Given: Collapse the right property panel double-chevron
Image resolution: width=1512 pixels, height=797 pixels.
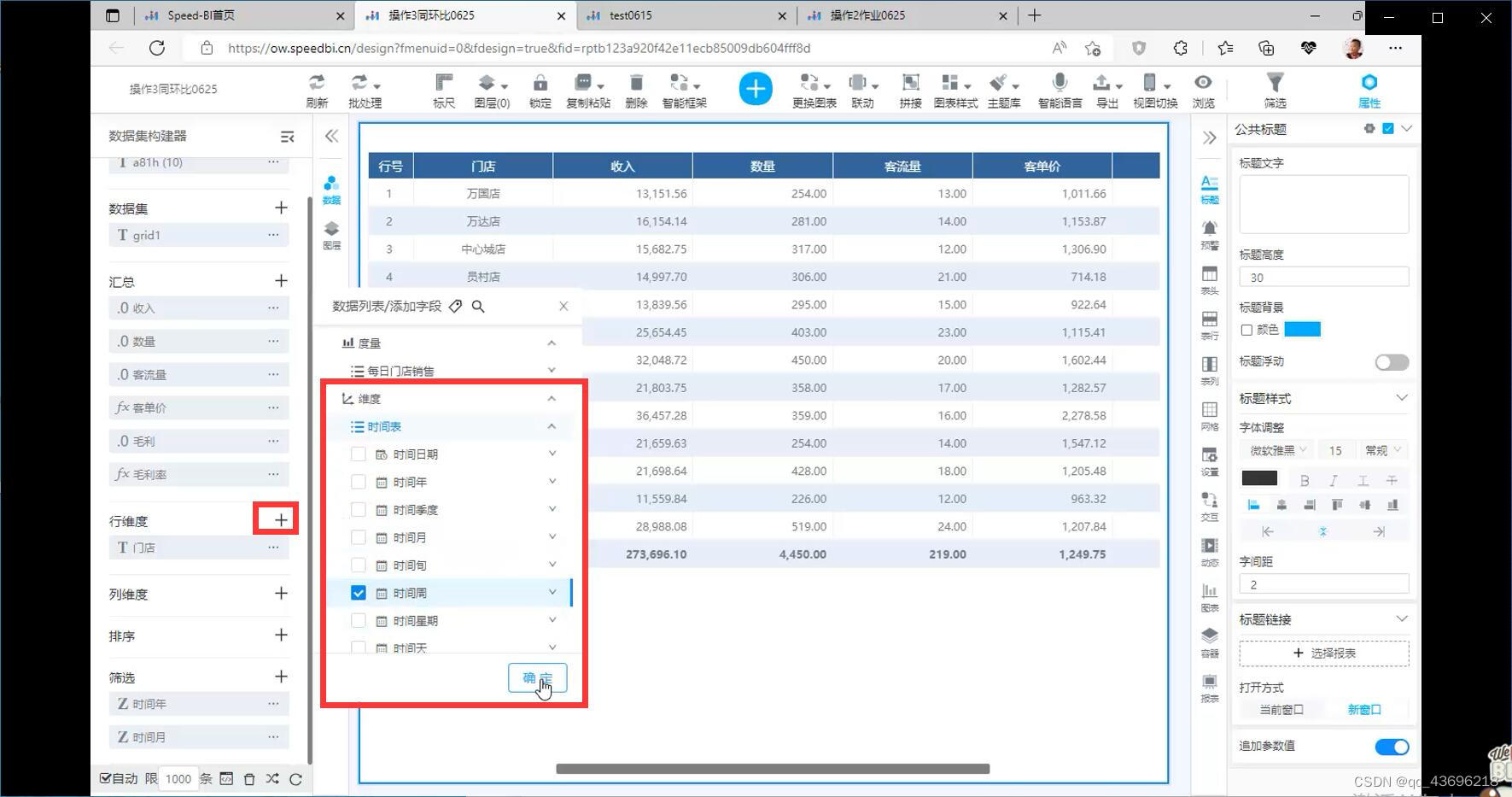Looking at the screenshot, I should [x=1209, y=138].
